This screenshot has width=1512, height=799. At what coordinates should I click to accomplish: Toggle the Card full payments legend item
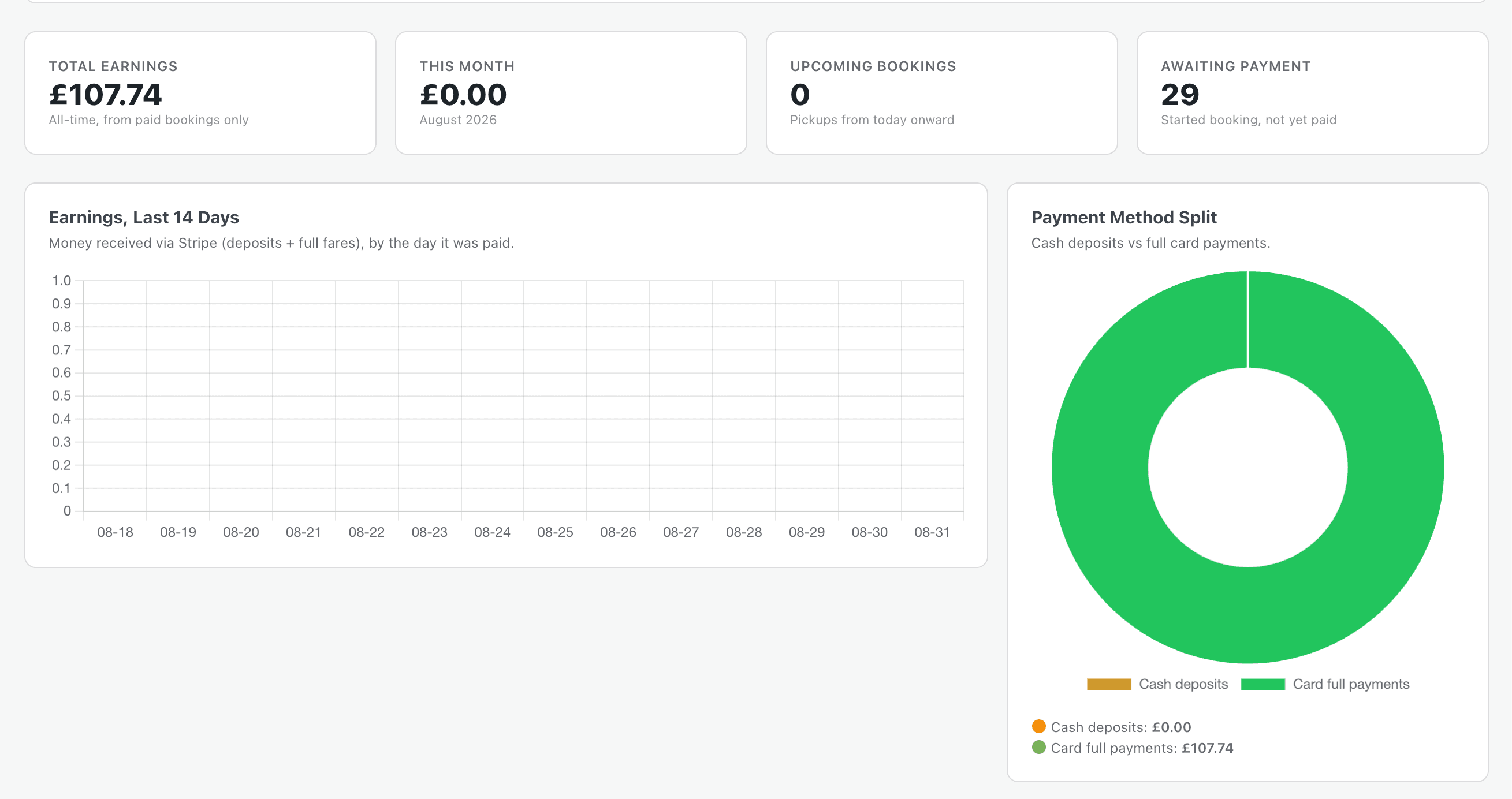pos(1325,684)
